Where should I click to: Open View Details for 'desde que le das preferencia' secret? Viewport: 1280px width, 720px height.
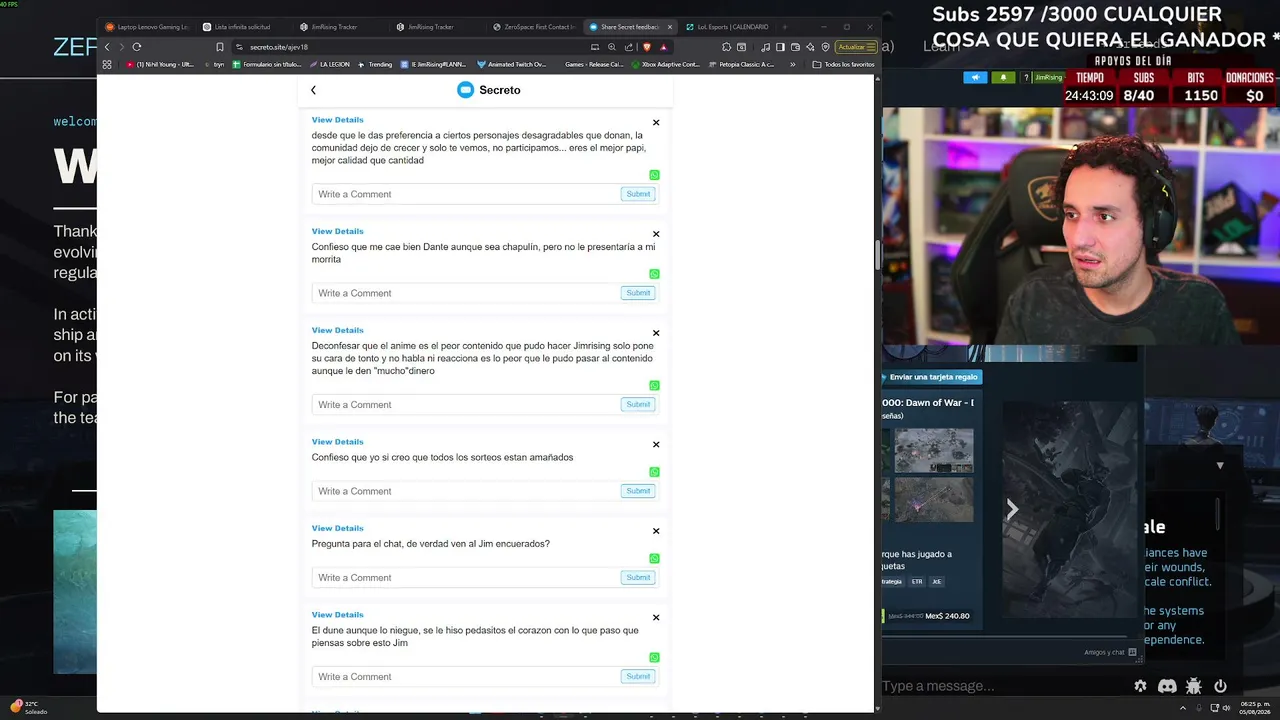click(x=337, y=120)
